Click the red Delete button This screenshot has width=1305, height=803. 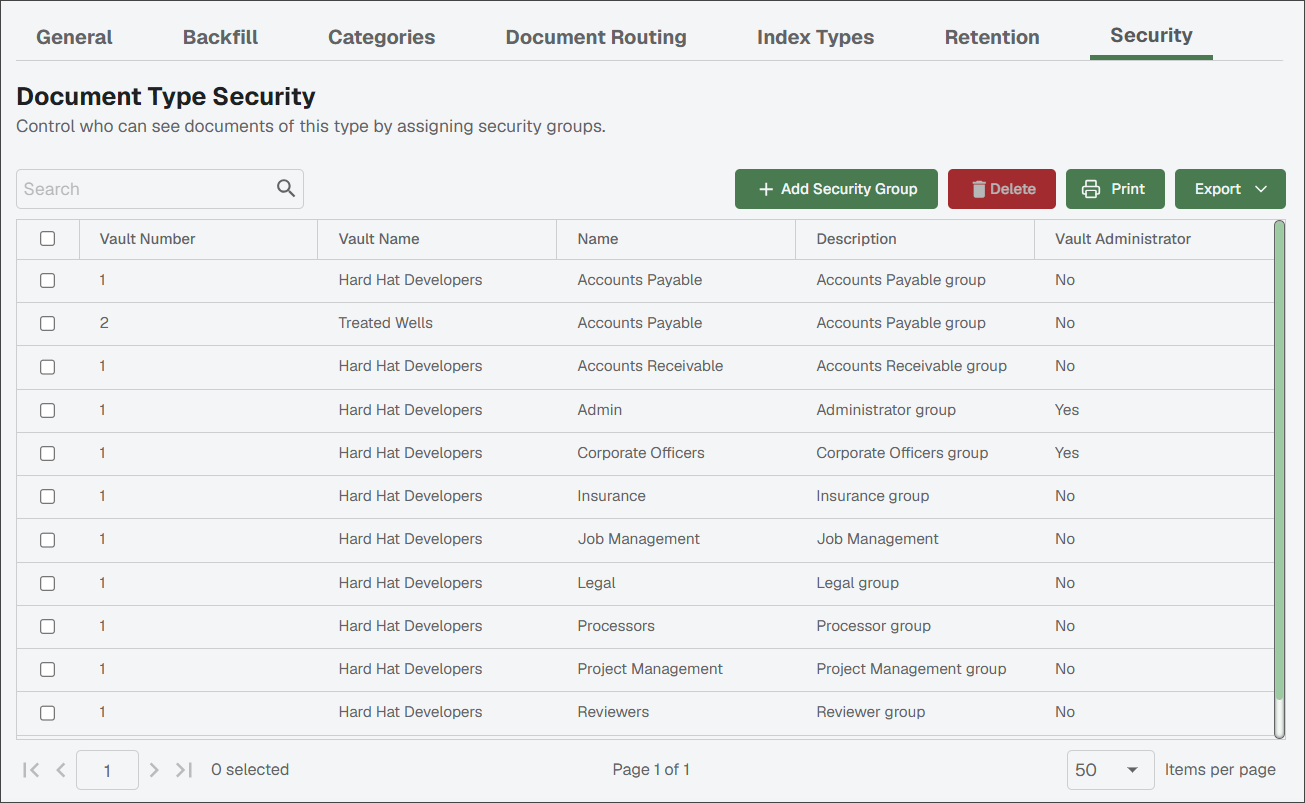click(1002, 189)
